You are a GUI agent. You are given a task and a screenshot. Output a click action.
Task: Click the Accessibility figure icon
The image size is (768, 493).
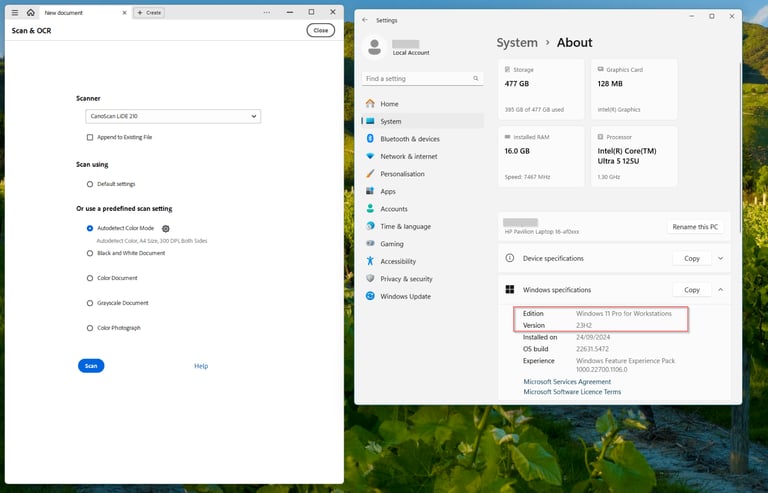click(x=370, y=261)
